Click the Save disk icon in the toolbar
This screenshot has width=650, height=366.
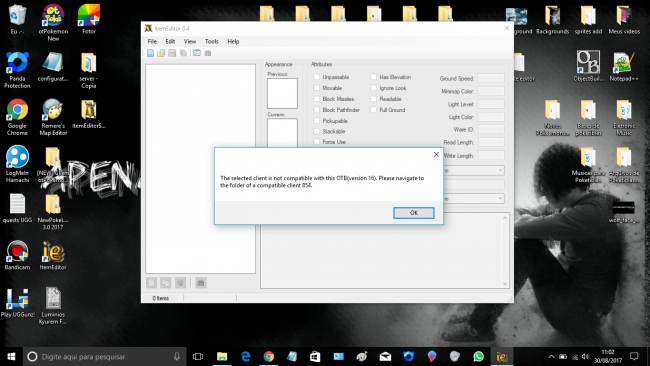172,53
